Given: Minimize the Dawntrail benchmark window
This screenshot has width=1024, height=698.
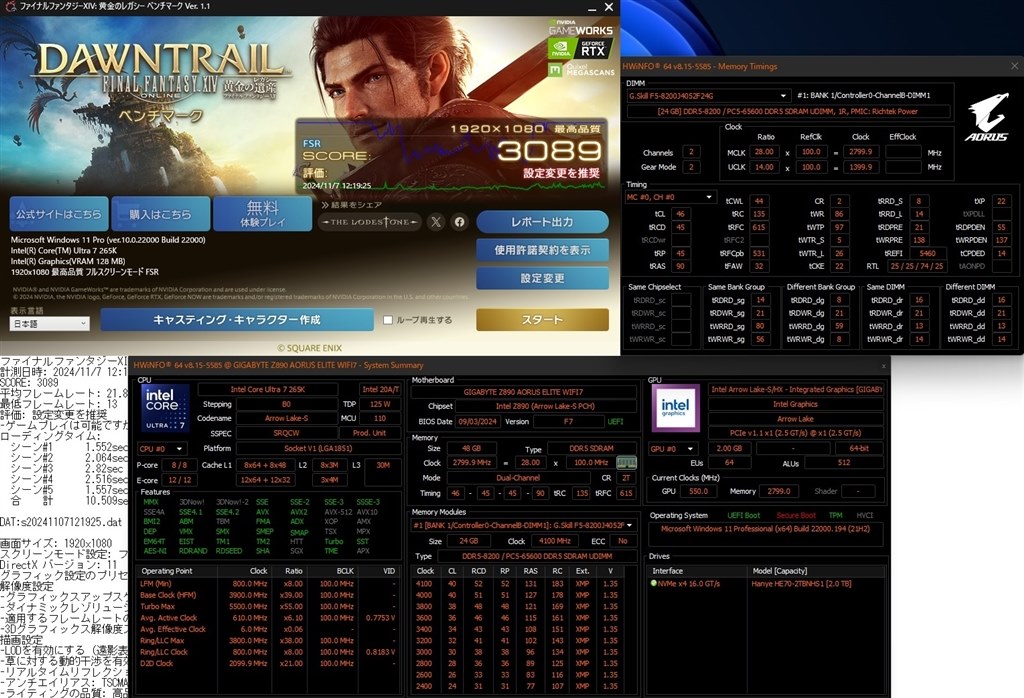Looking at the screenshot, I should (x=592, y=8).
